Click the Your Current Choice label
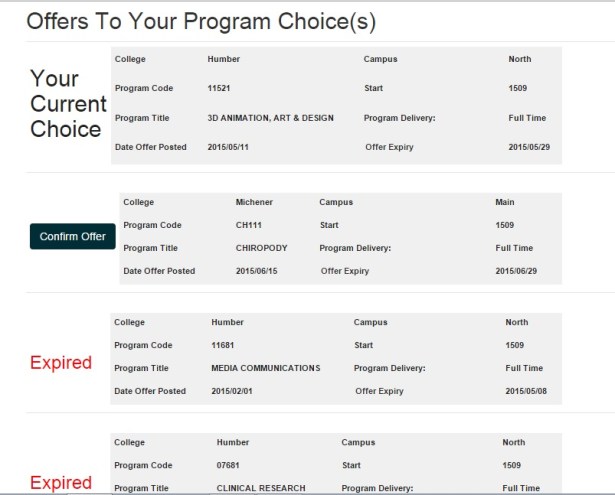Screen dimensions: 615x495 (67, 104)
